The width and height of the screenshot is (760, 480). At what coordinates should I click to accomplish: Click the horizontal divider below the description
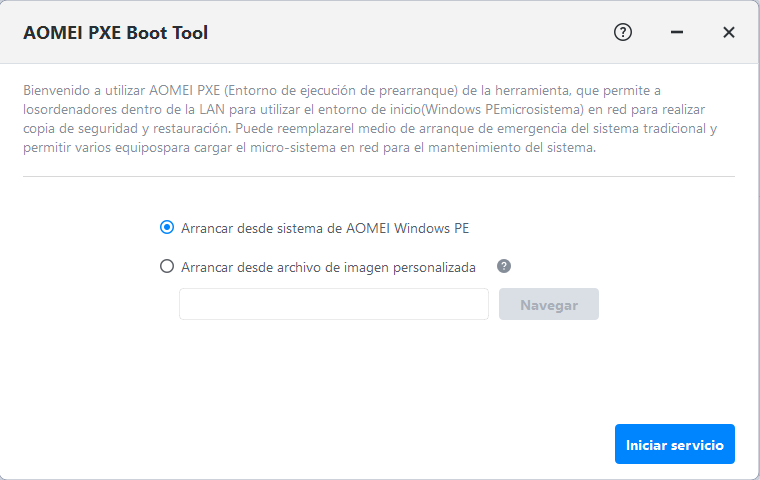coord(378,177)
